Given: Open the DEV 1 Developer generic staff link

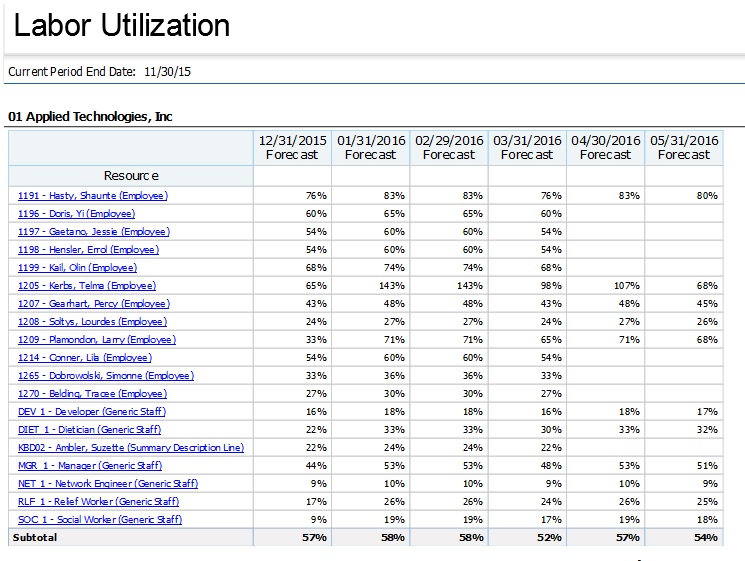Looking at the screenshot, I should pyautogui.click(x=92, y=412).
